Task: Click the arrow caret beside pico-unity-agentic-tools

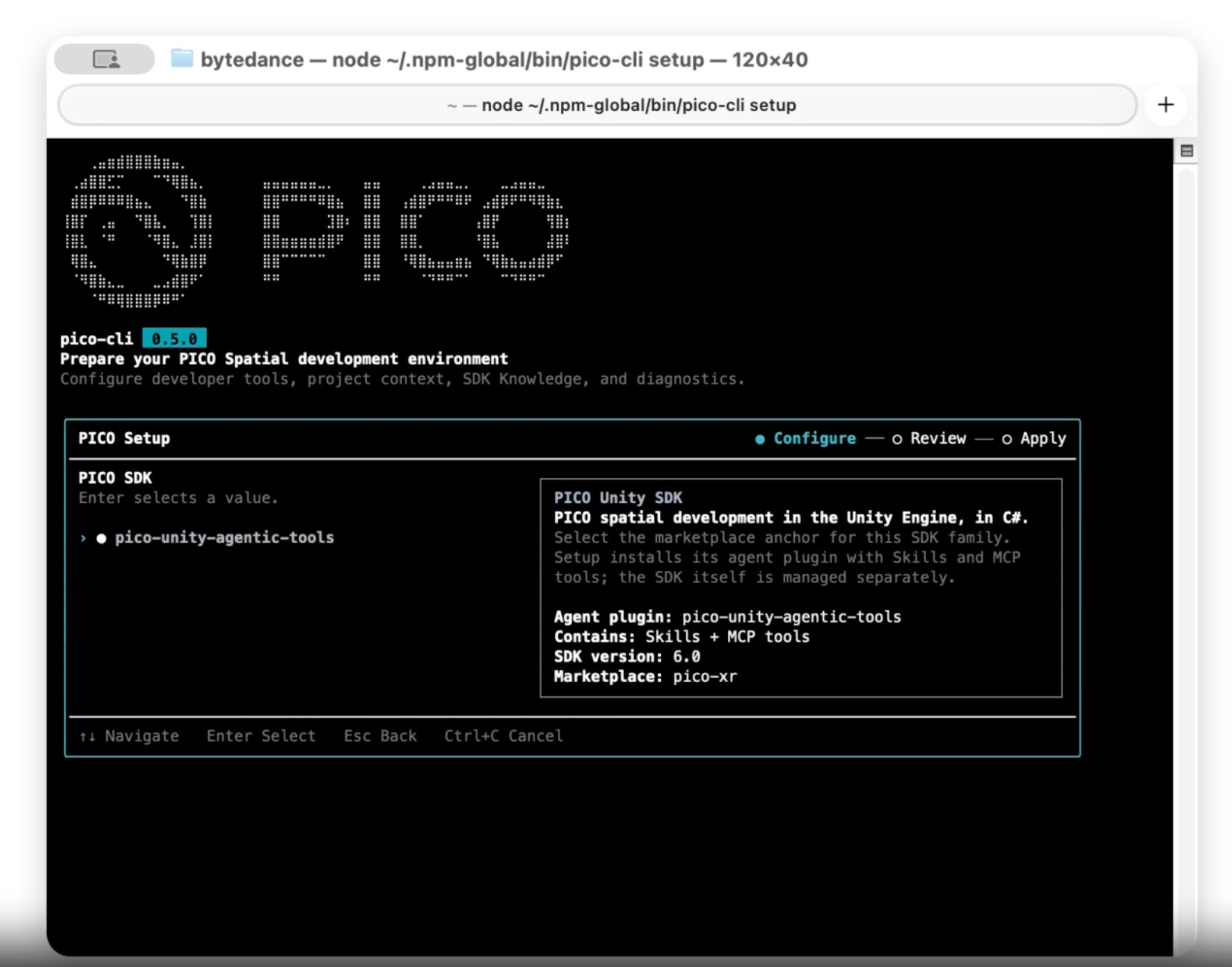Action: pyautogui.click(x=83, y=538)
